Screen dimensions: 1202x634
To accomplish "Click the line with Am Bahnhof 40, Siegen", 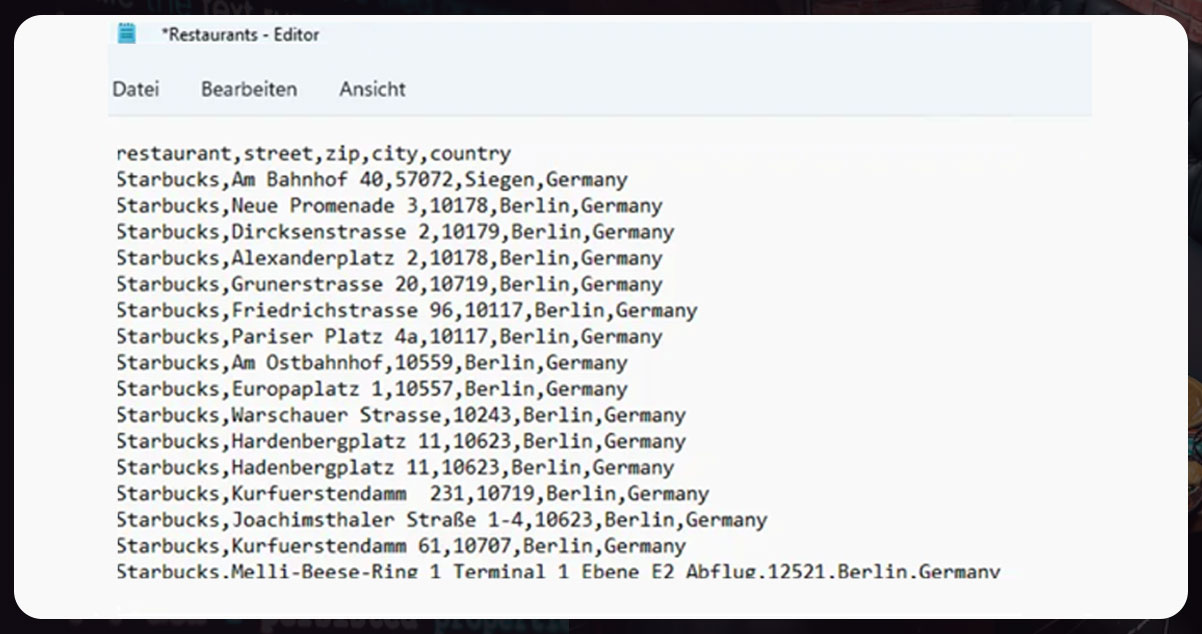I will tap(371, 180).
